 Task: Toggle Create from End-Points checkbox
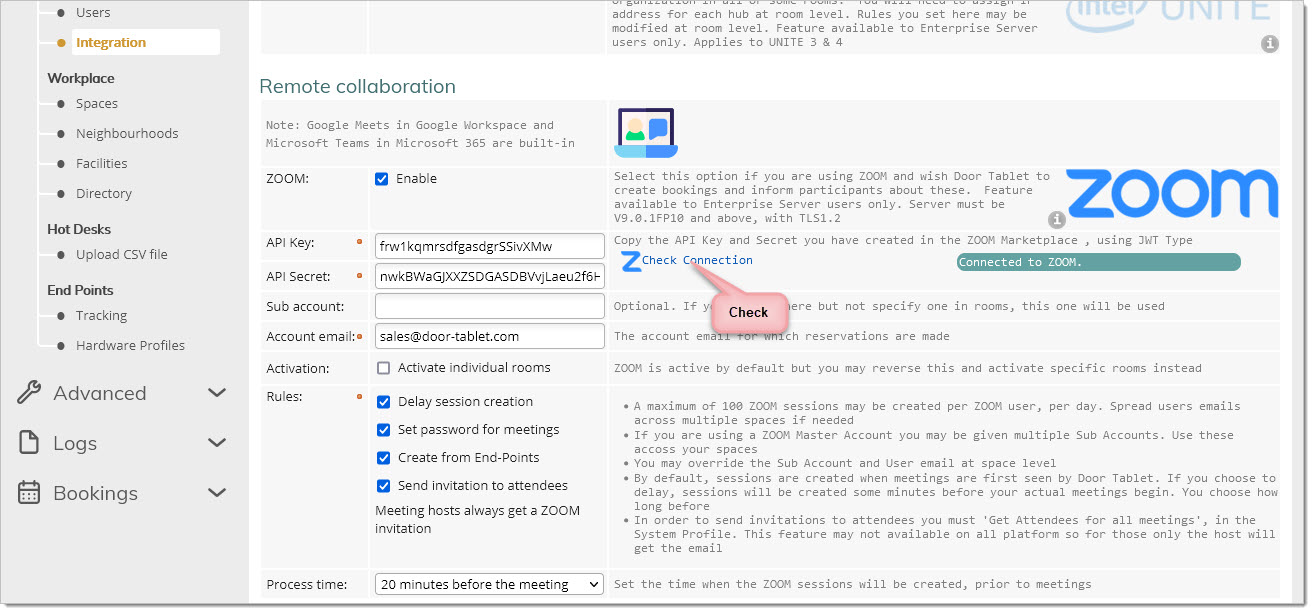pyautogui.click(x=383, y=458)
